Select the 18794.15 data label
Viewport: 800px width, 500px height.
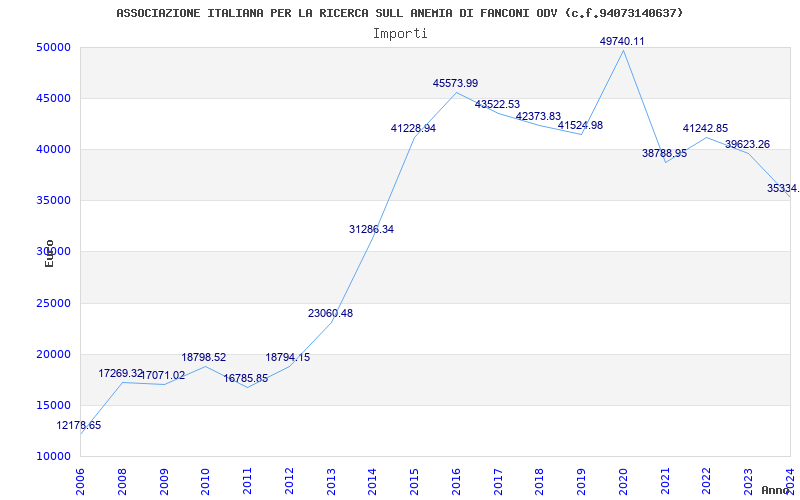pos(288,357)
